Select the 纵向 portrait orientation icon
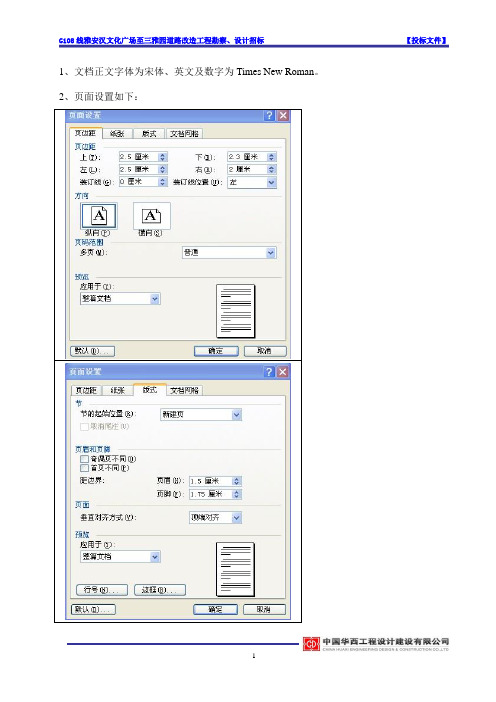Screen dimensions: 496x702 click(99, 216)
